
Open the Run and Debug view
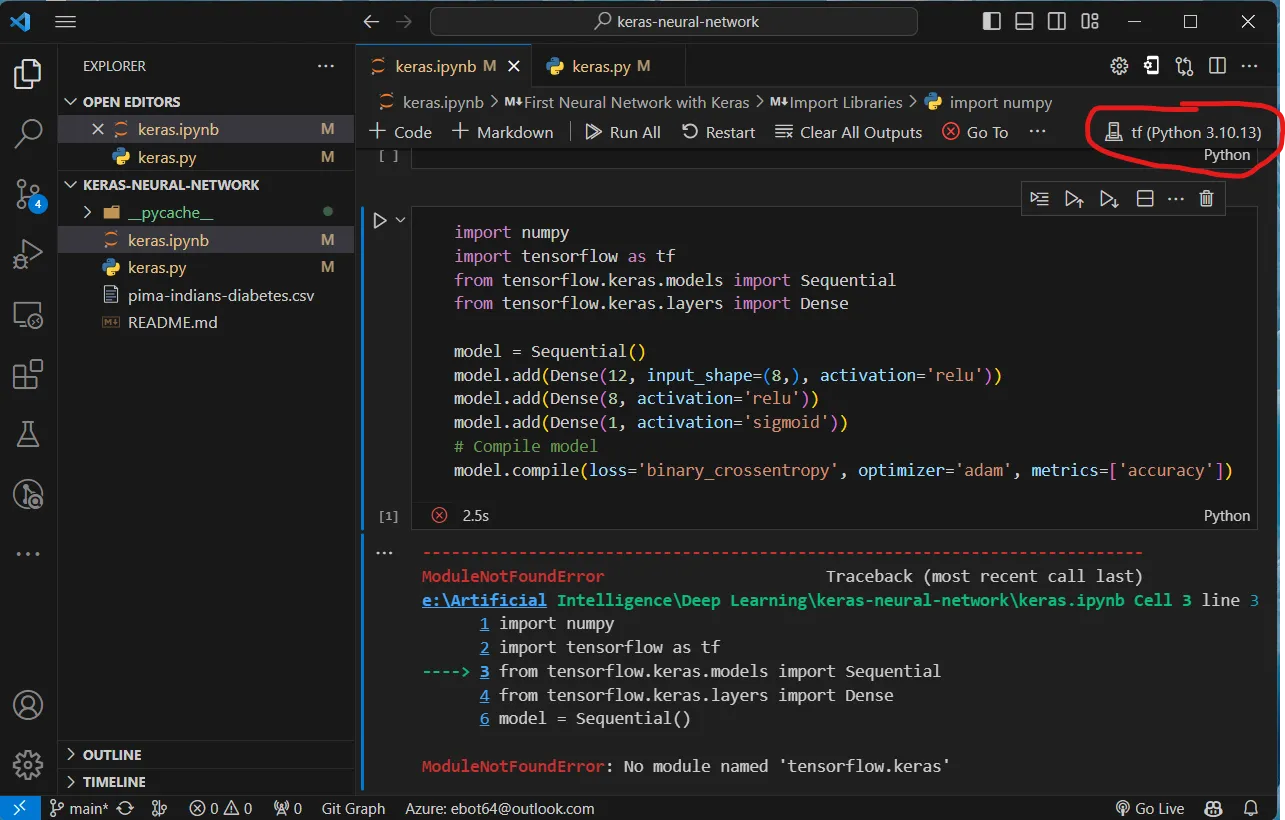(x=28, y=255)
